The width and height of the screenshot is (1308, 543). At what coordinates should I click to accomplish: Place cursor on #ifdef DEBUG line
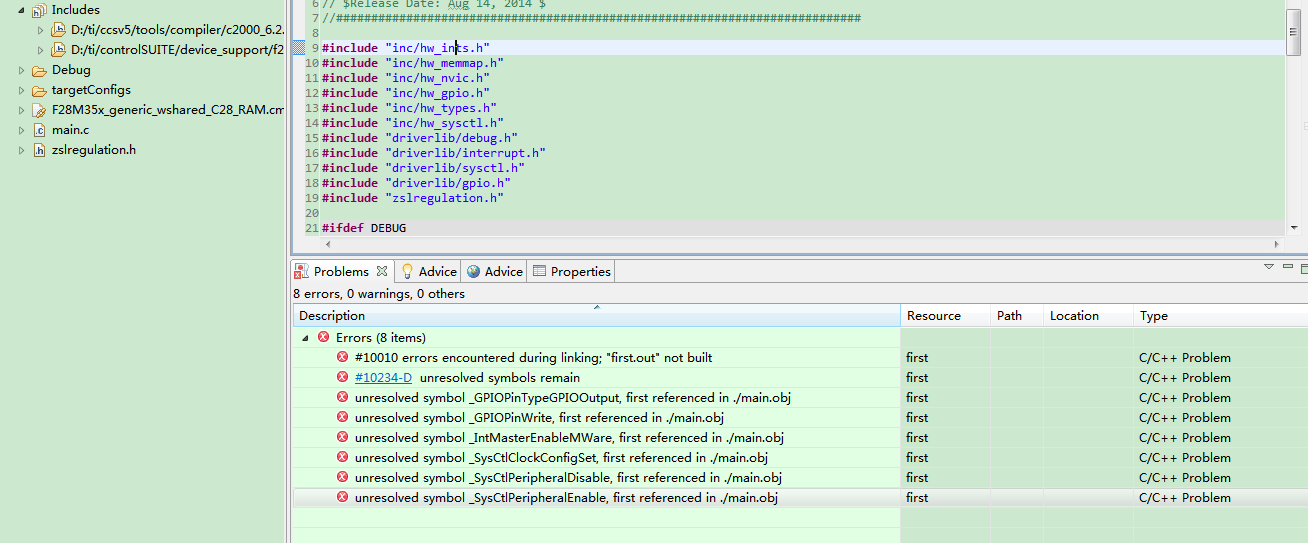(x=364, y=228)
